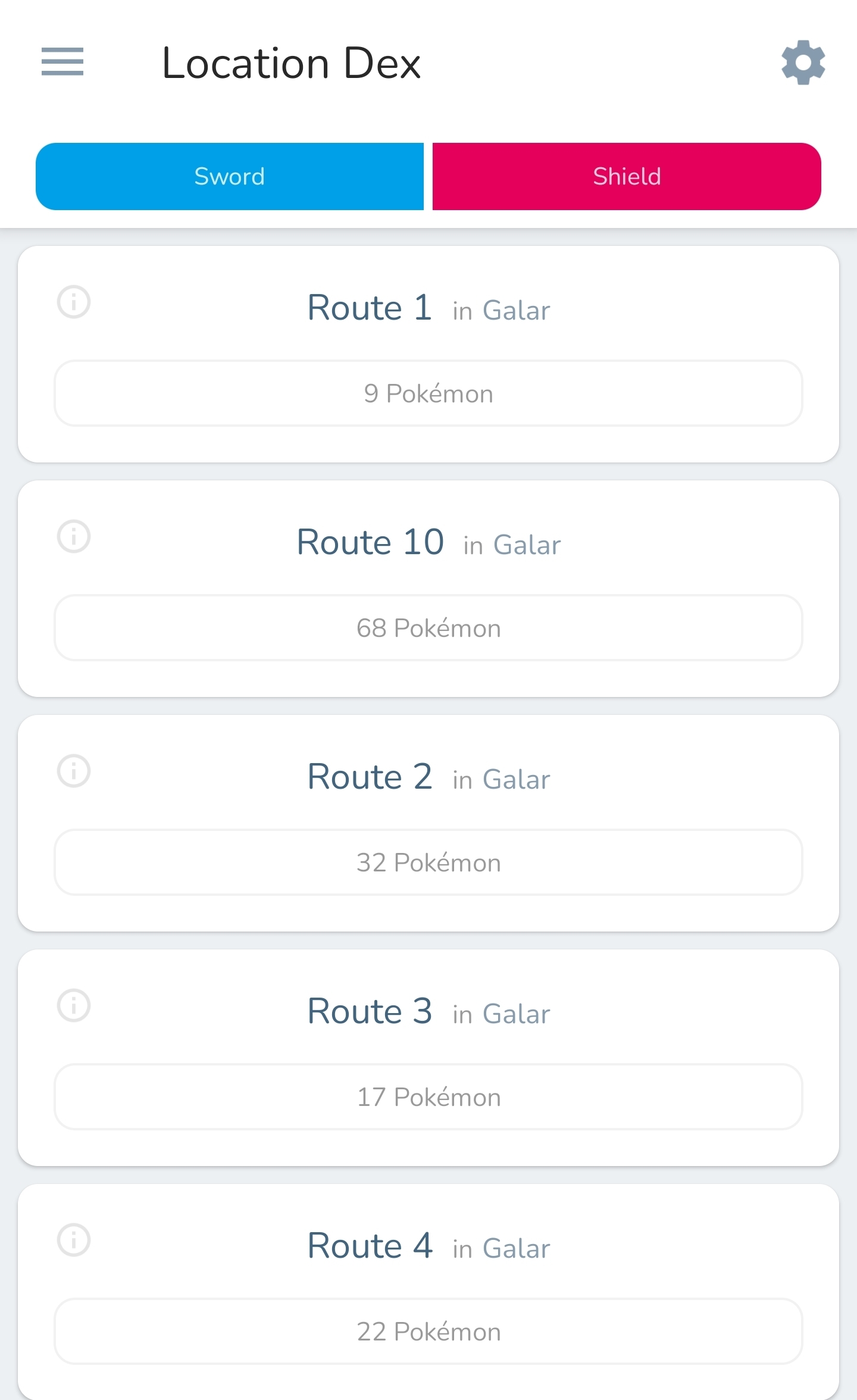The width and height of the screenshot is (857, 1400).
Task: Open settings via the gear icon
Action: tap(803, 62)
